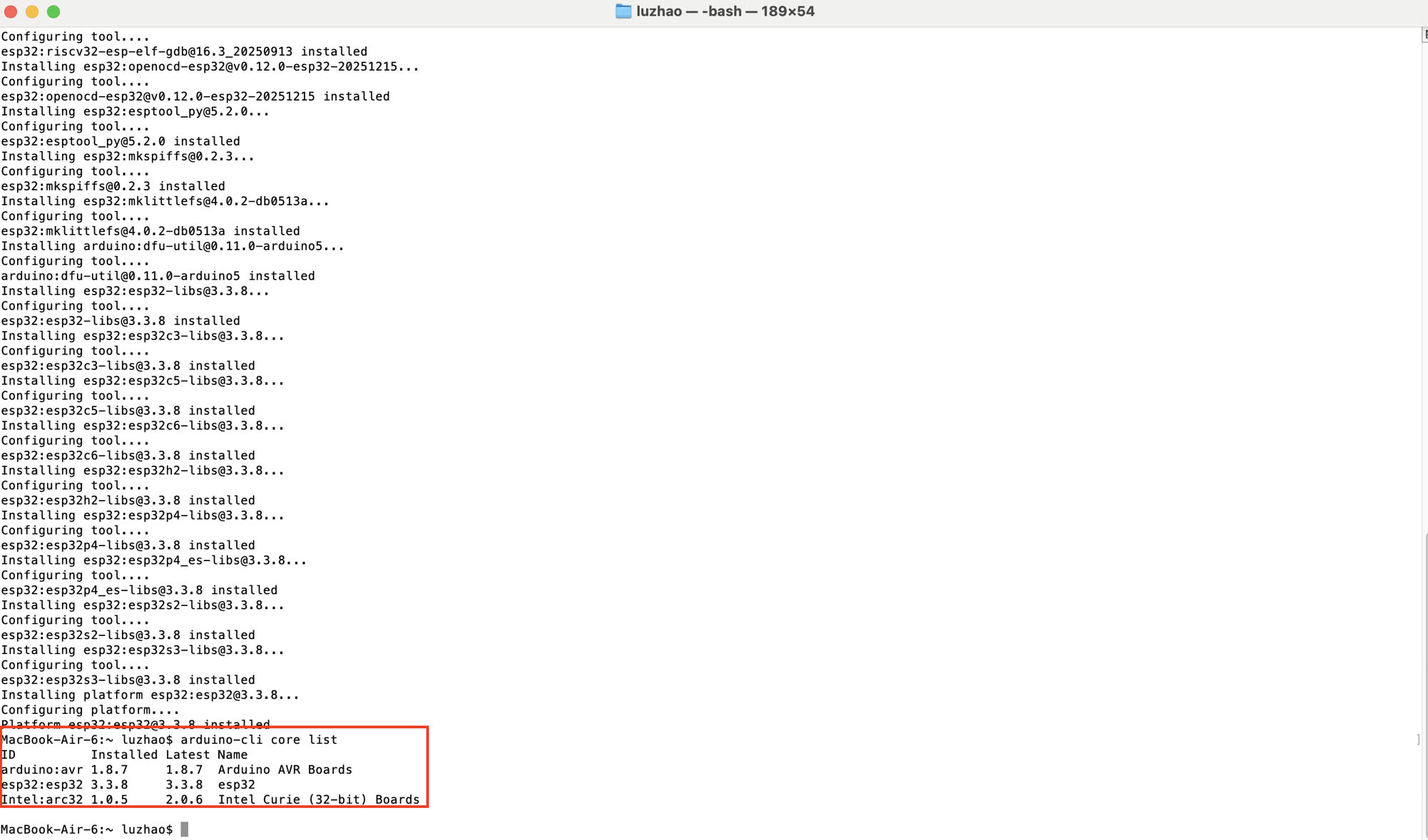1428x840 pixels.
Task: Click the 'arduino-cli core list' command text
Action: pyautogui.click(x=259, y=739)
